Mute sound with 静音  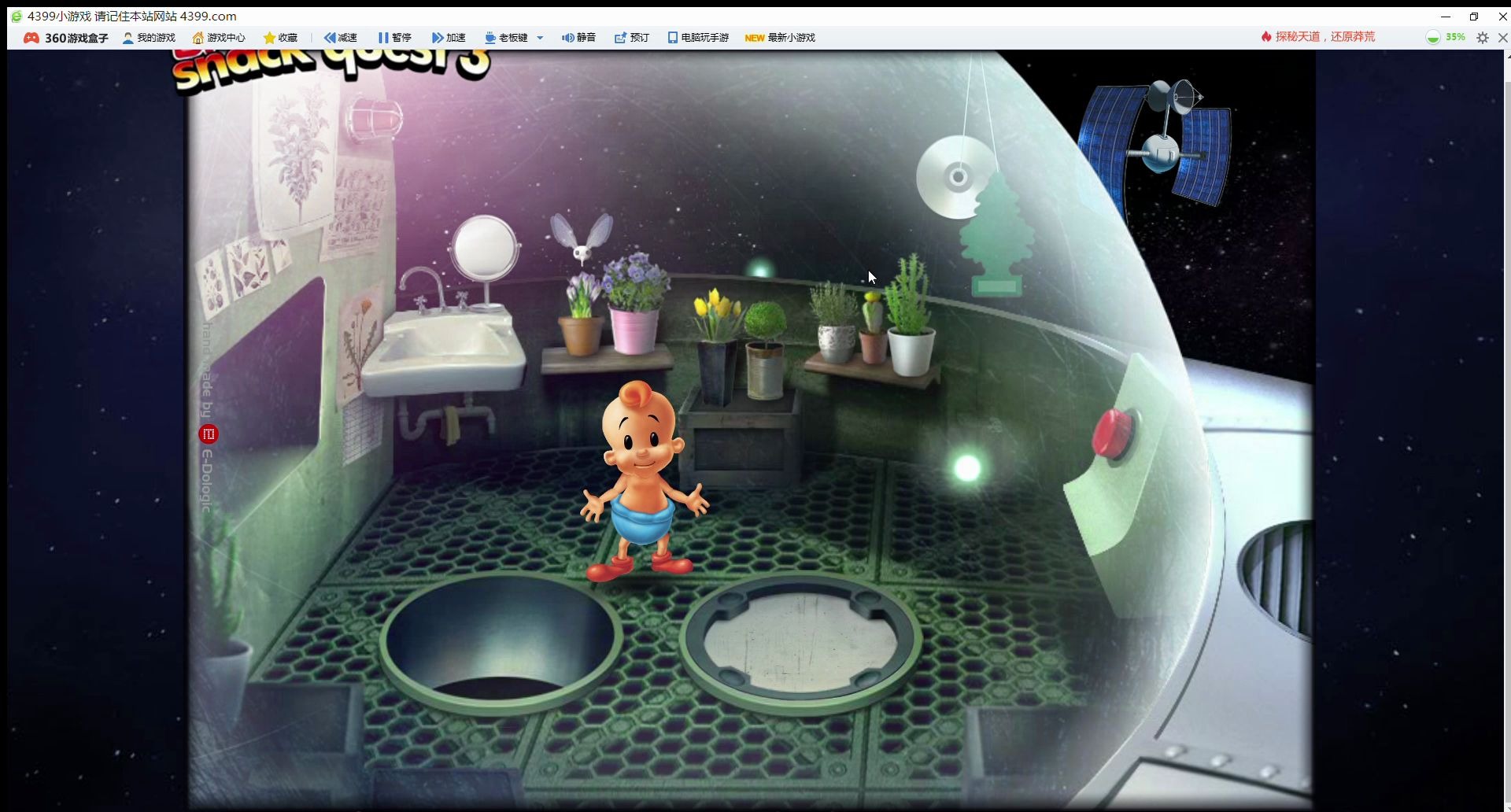coord(578,38)
